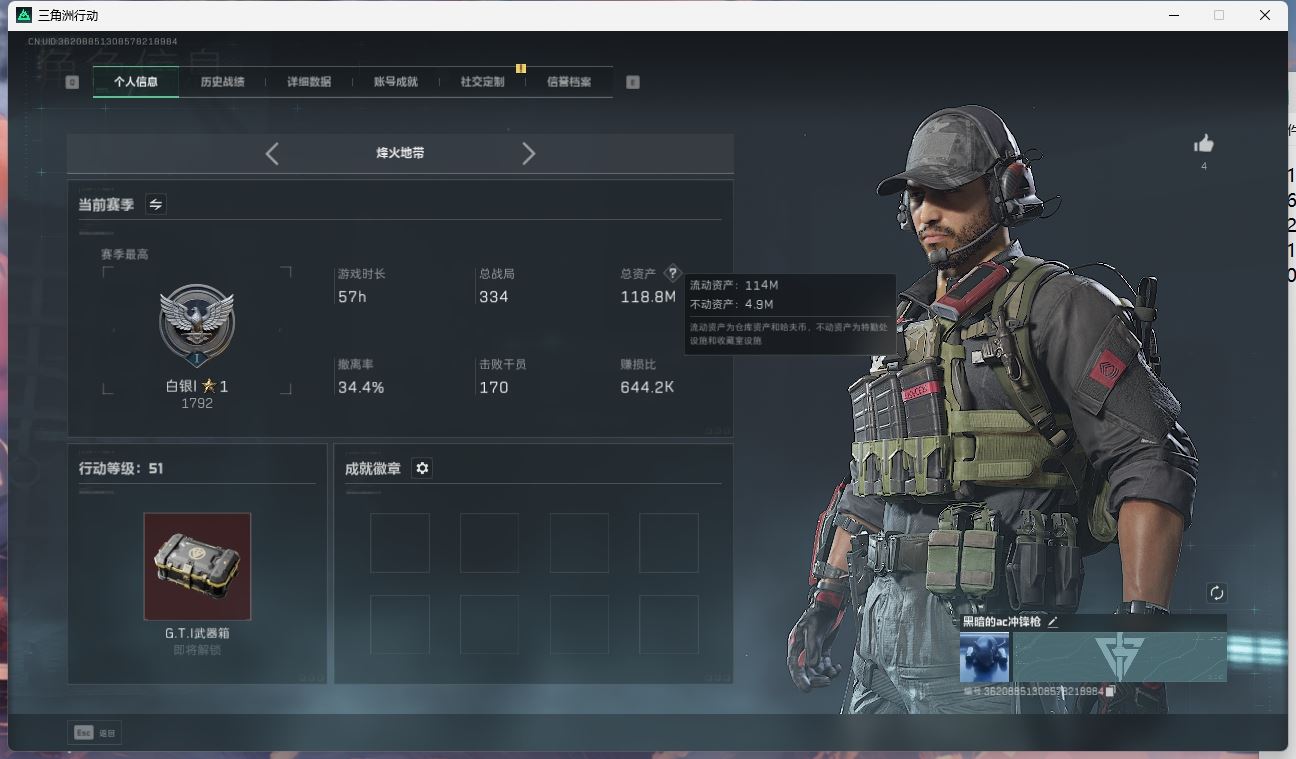The width and height of the screenshot is (1296, 759).
Task: Go to previous mode with left chevron
Action: click(272, 153)
